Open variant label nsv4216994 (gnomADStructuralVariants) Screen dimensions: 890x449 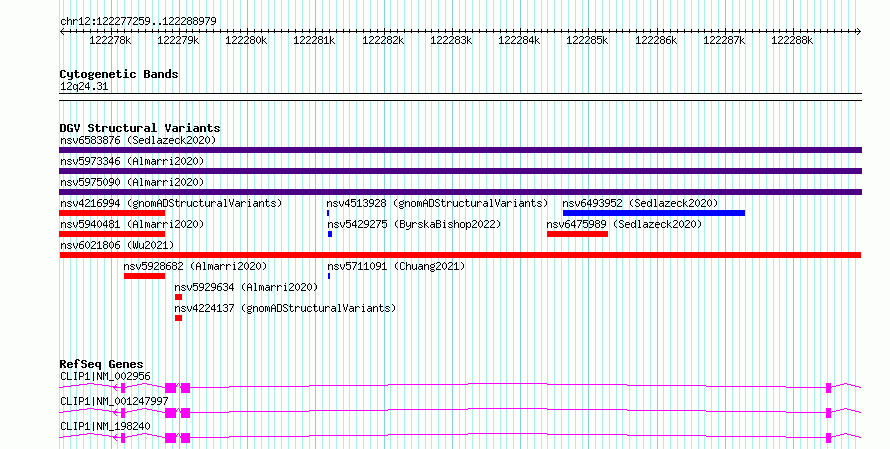[171, 203]
